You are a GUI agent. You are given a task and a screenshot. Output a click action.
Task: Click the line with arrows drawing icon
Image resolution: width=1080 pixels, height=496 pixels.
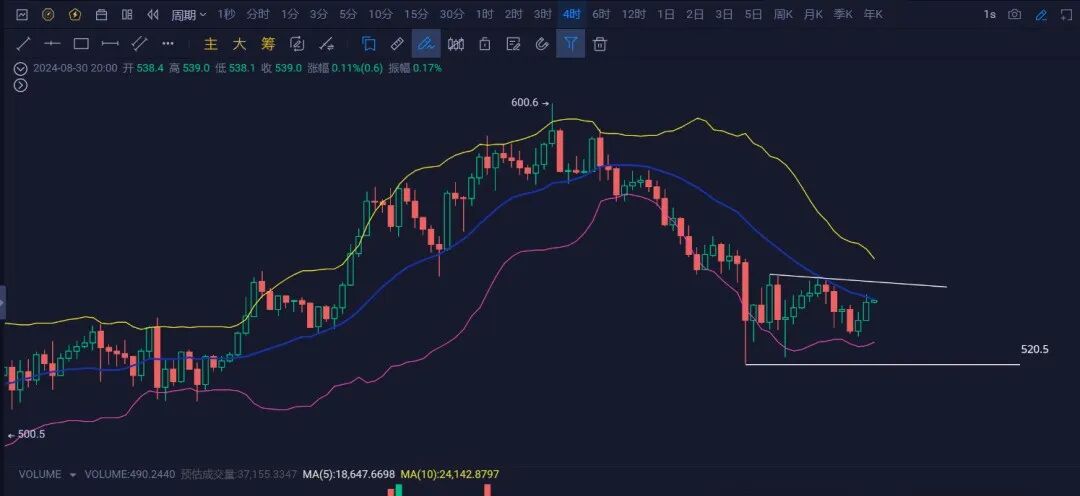point(326,44)
